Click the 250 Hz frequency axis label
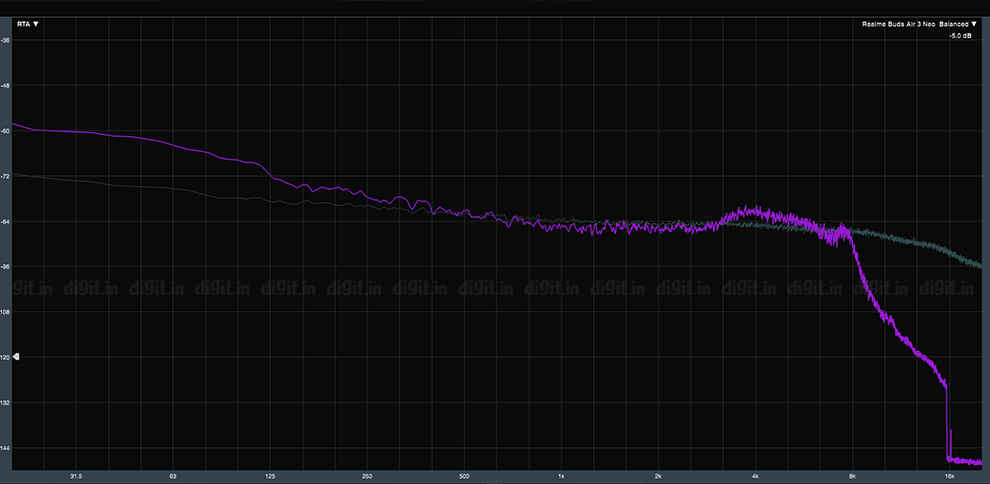Image resolution: width=990 pixels, height=484 pixels. tap(367, 475)
